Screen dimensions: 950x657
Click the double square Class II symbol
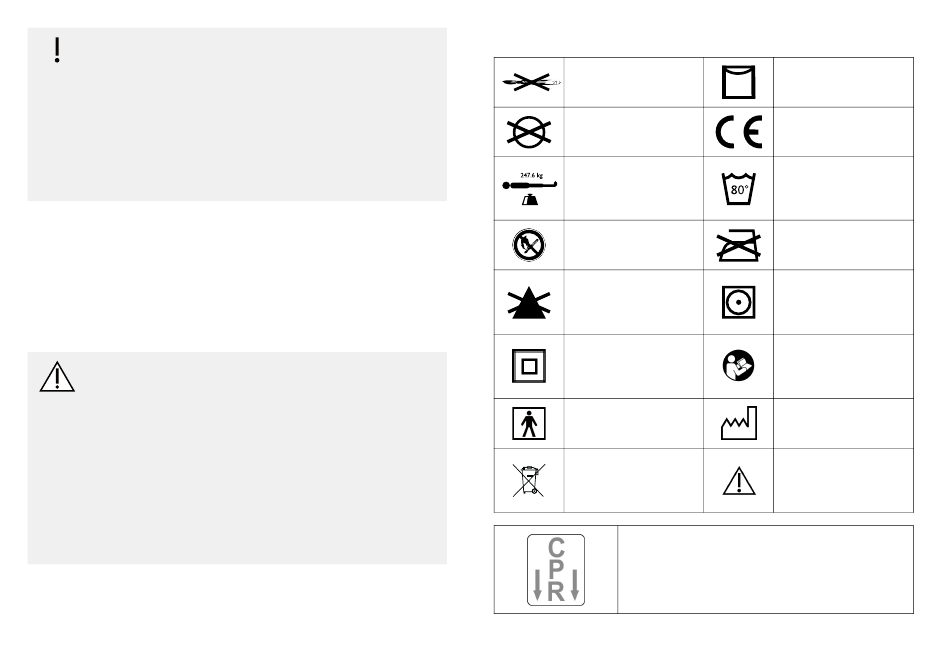[x=528, y=366]
